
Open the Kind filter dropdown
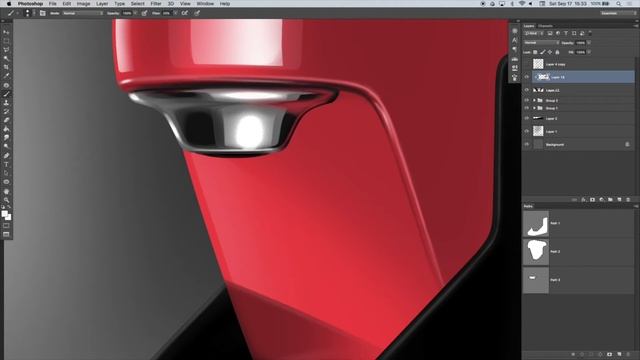[x=533, y=33]
